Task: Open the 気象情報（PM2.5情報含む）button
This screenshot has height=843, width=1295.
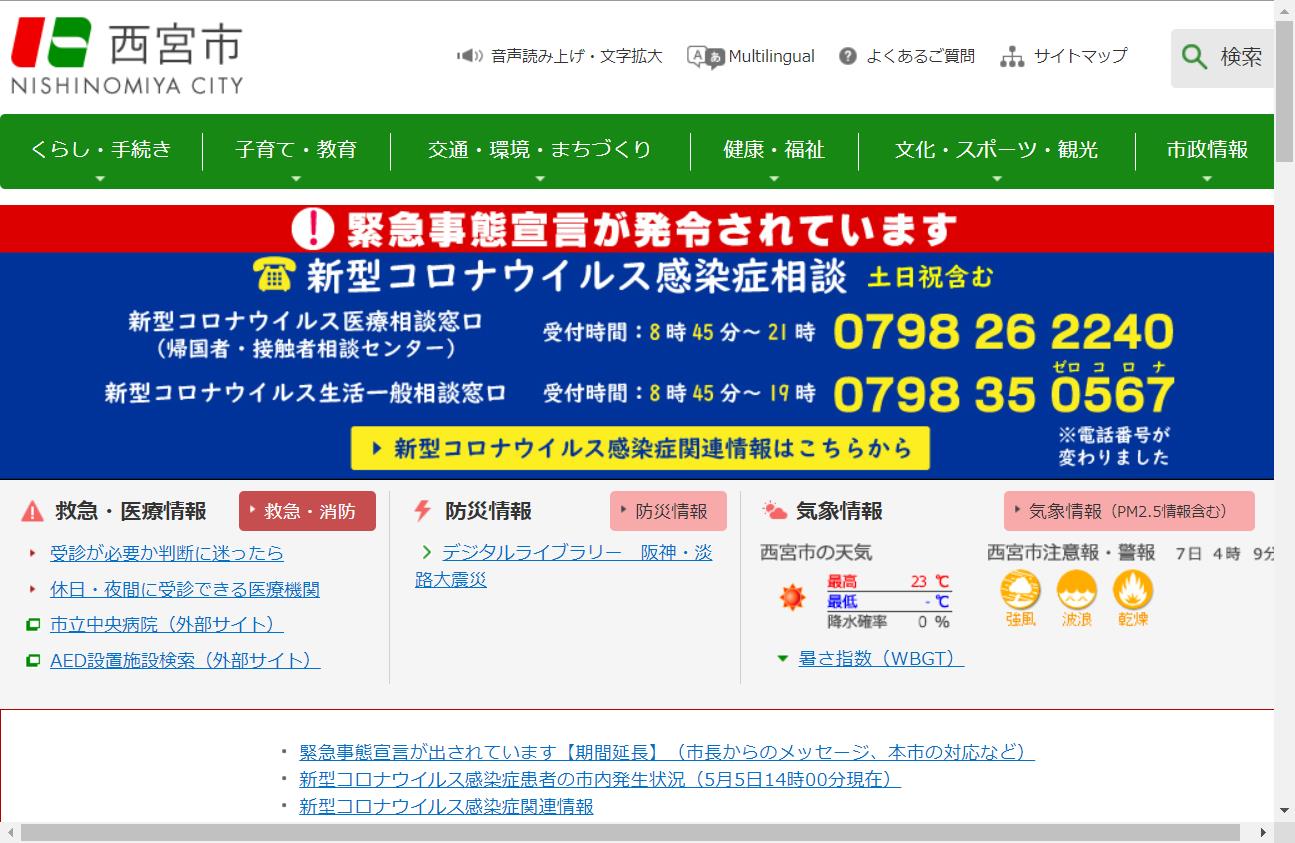Action: tap(1128, 510)
